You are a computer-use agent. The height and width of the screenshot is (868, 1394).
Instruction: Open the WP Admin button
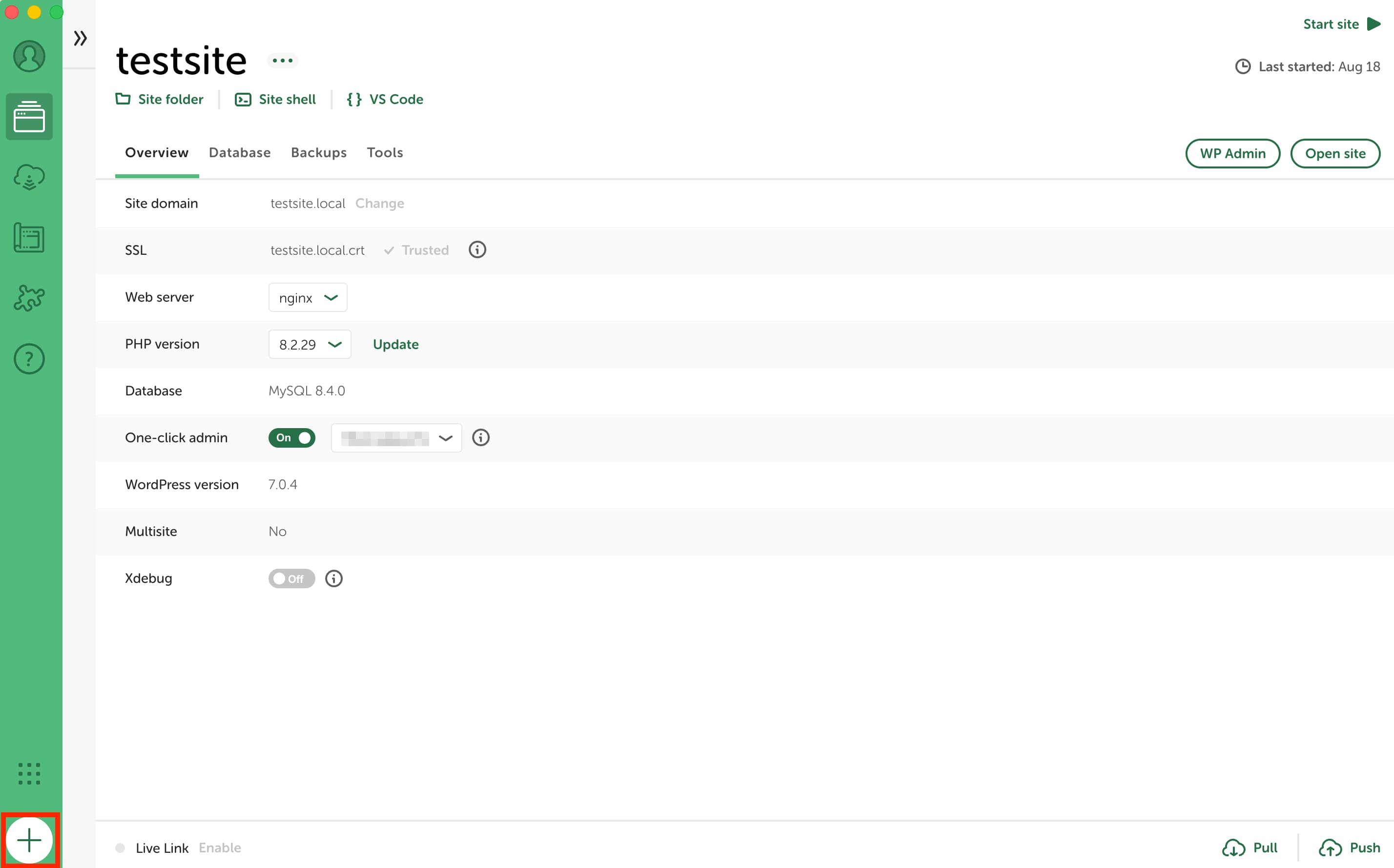1233,153
